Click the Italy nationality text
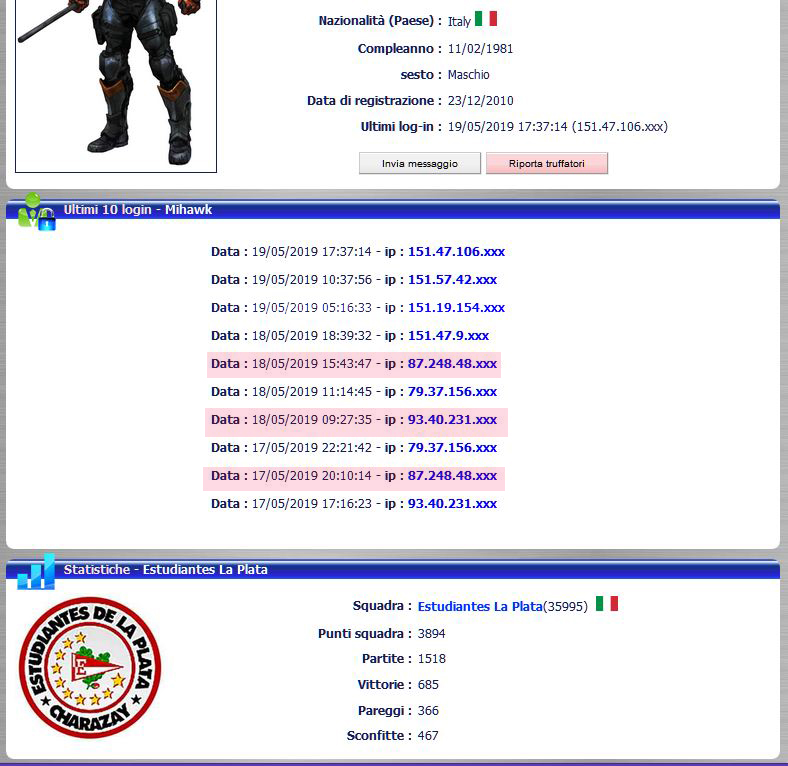Image resolution: width=788 pixels, height=766 pixels. click(x=459, y=22)
